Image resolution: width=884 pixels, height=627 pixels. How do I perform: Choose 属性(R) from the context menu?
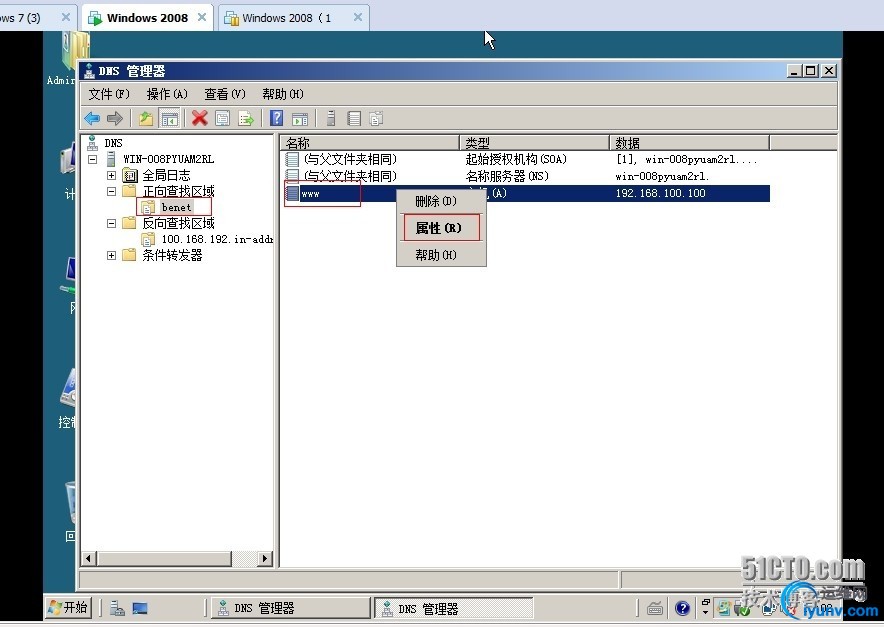tap(441, 228)
